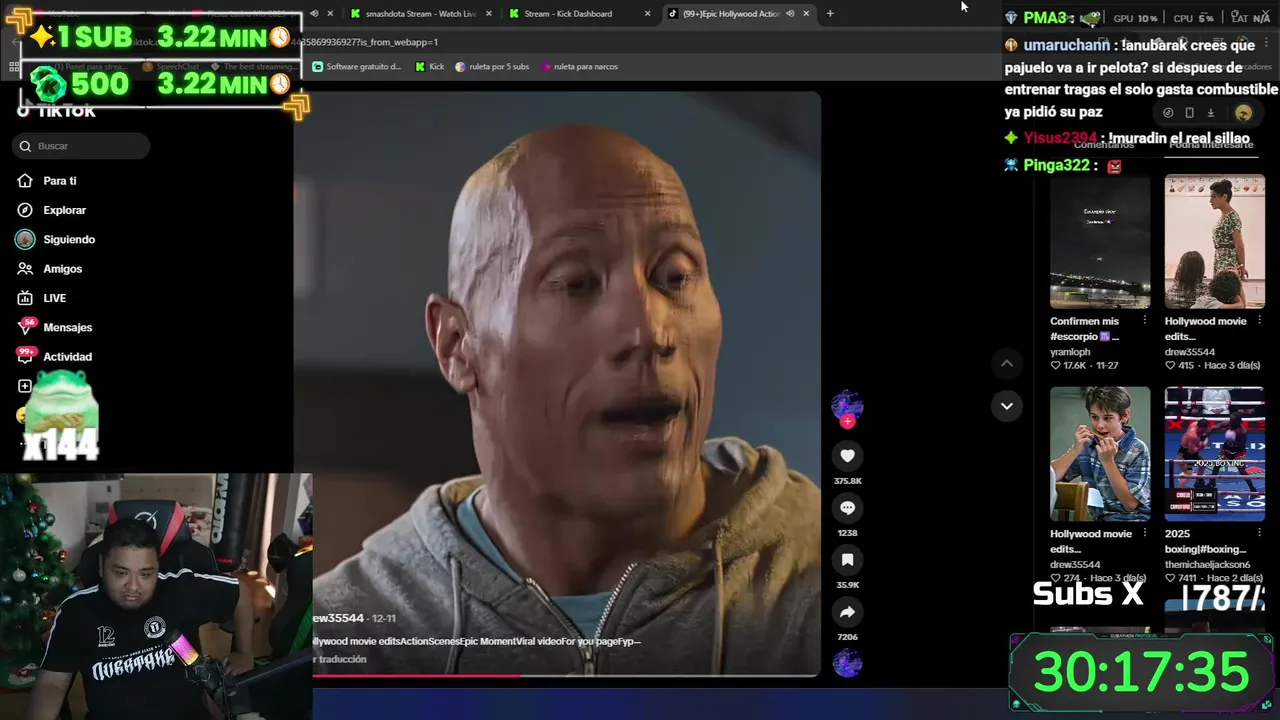
Task: Switch to the Comentarios tab
Action: coord(1104,145)
